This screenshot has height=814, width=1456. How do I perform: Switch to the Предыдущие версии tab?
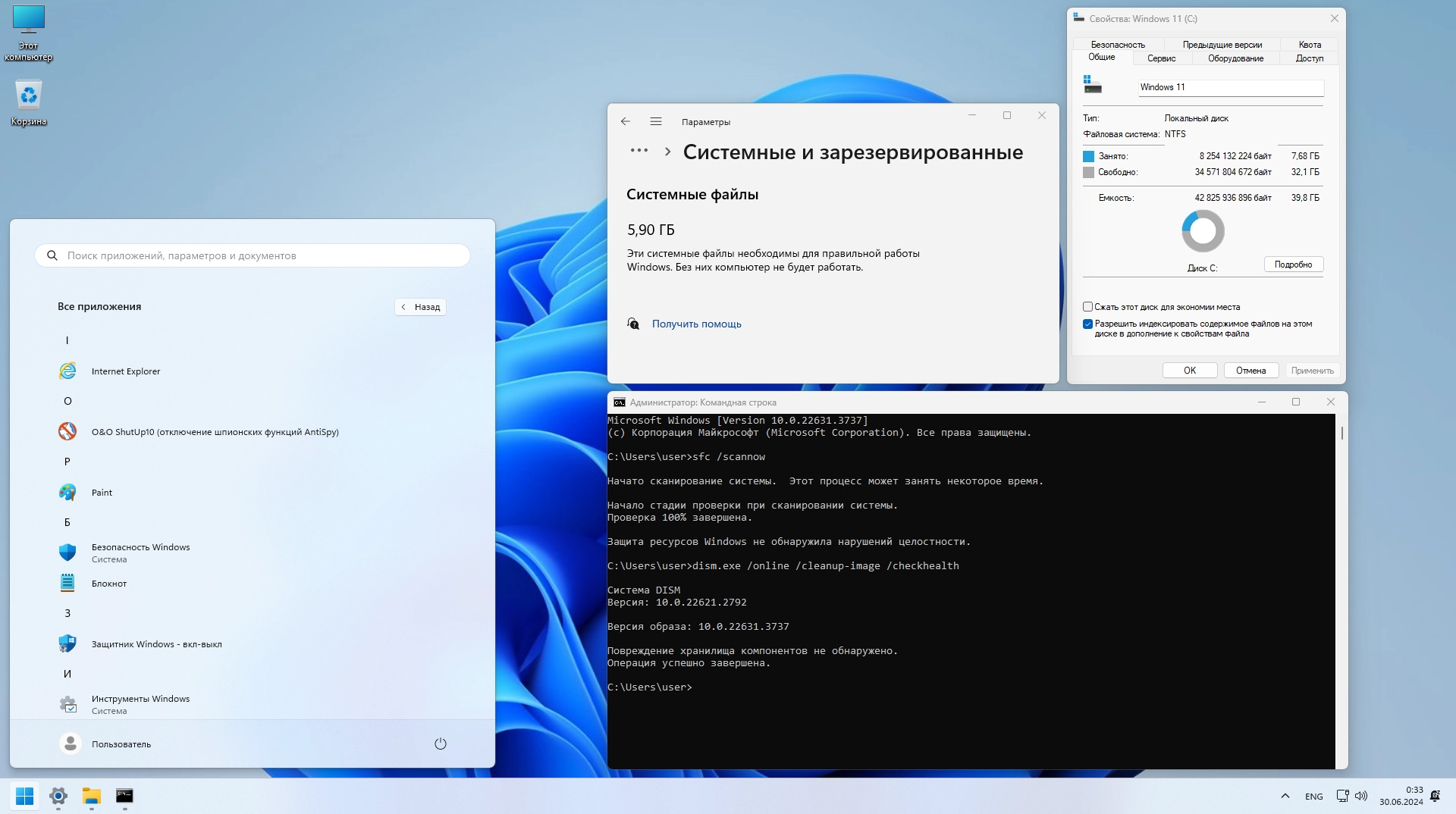click(1222, 45)
